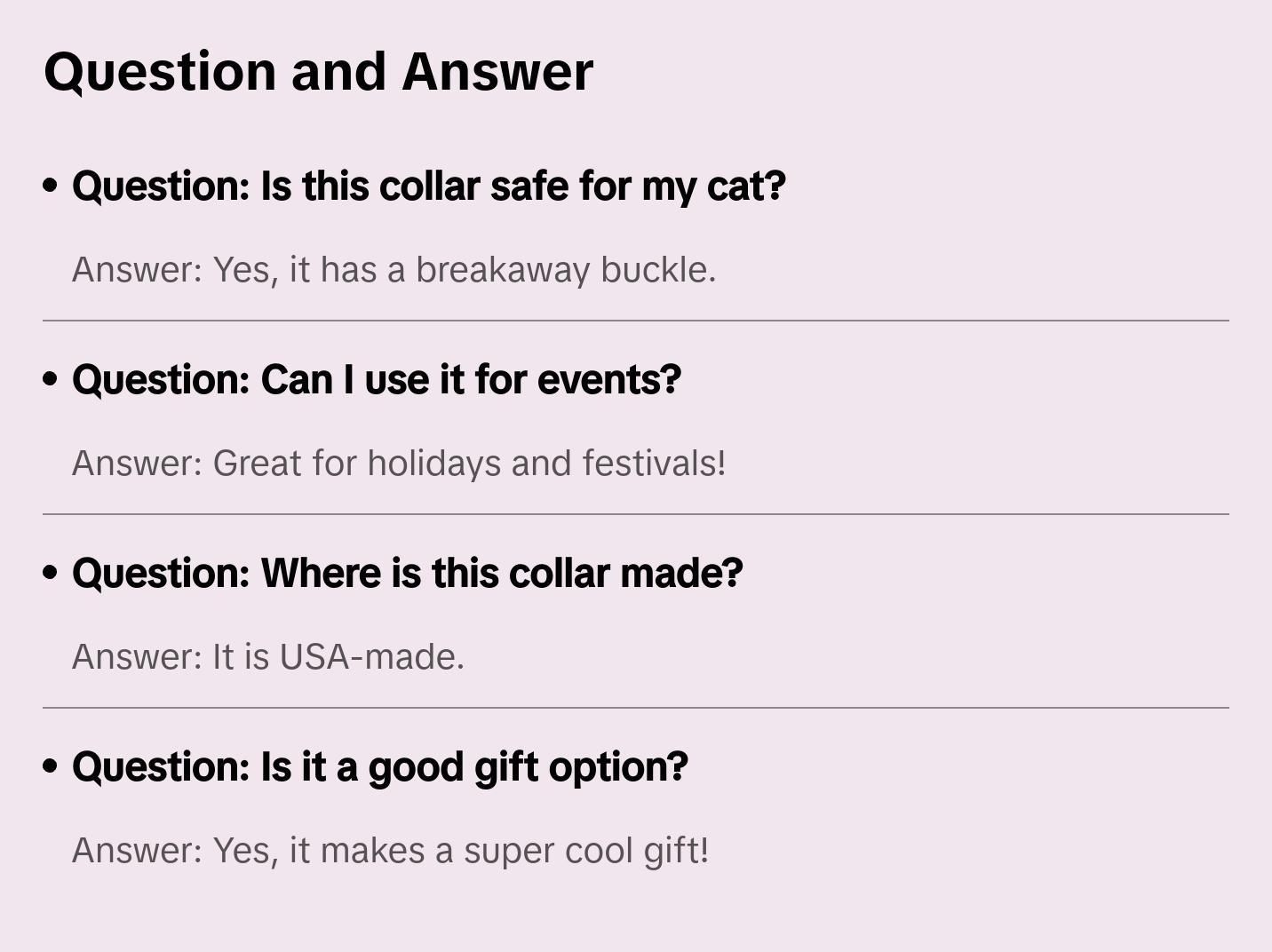Screen dimensions: 1272x952
Task: Click the word "festivals!" in the second answer
Action: coord(654,464)
